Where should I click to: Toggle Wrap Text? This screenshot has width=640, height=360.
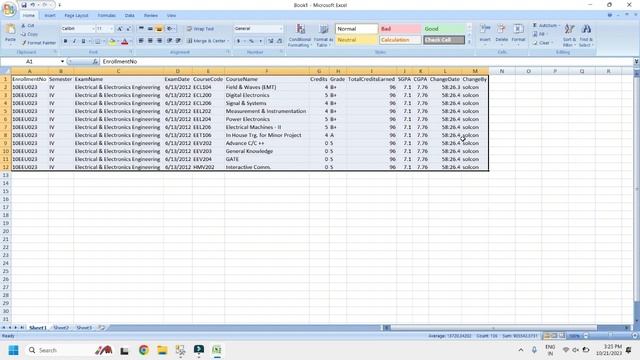[200, 29]
